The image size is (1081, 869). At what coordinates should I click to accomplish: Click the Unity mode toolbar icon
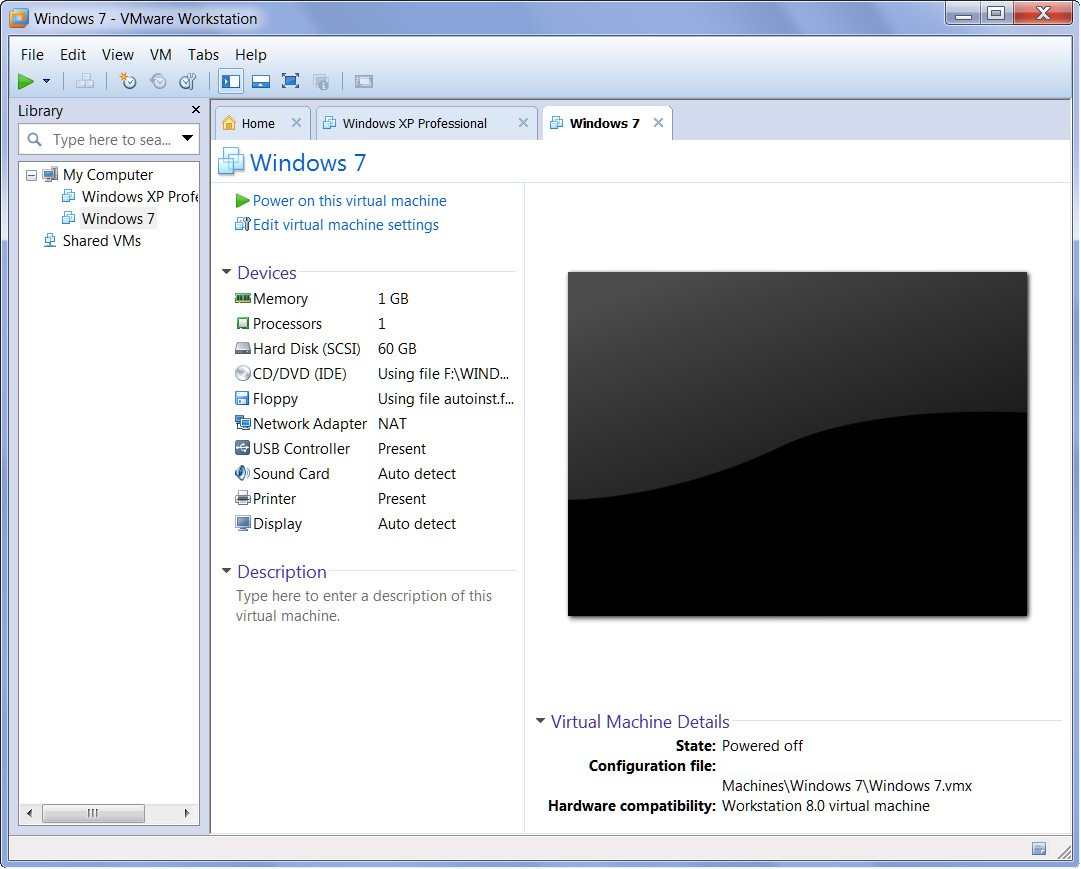(x=321, y=81)
